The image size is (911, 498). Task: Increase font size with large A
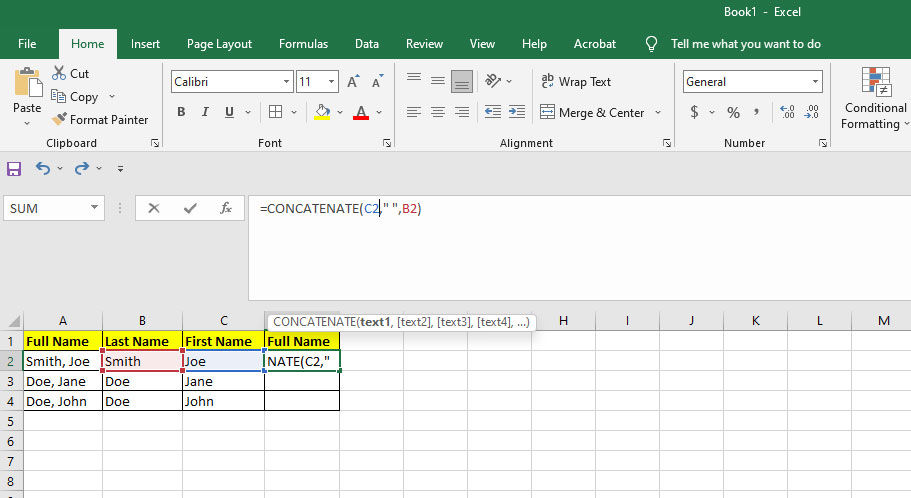tap(353, 82)
